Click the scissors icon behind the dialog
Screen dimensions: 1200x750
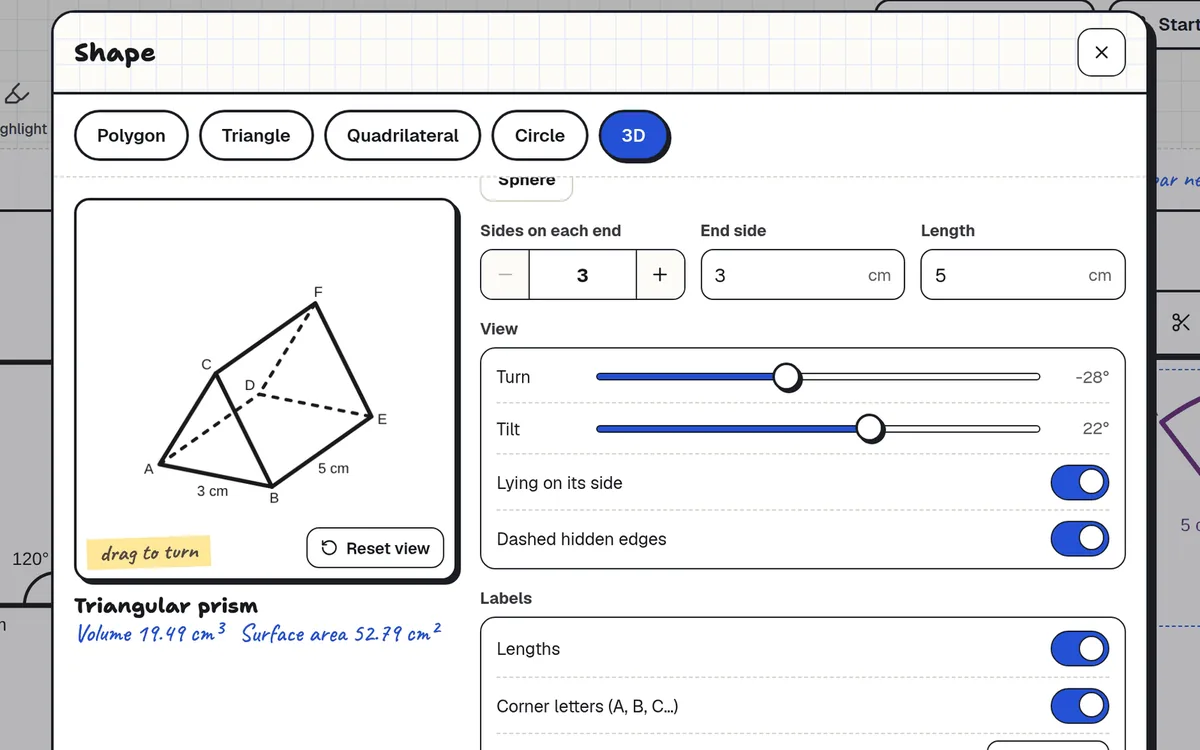coord(1181,322)
